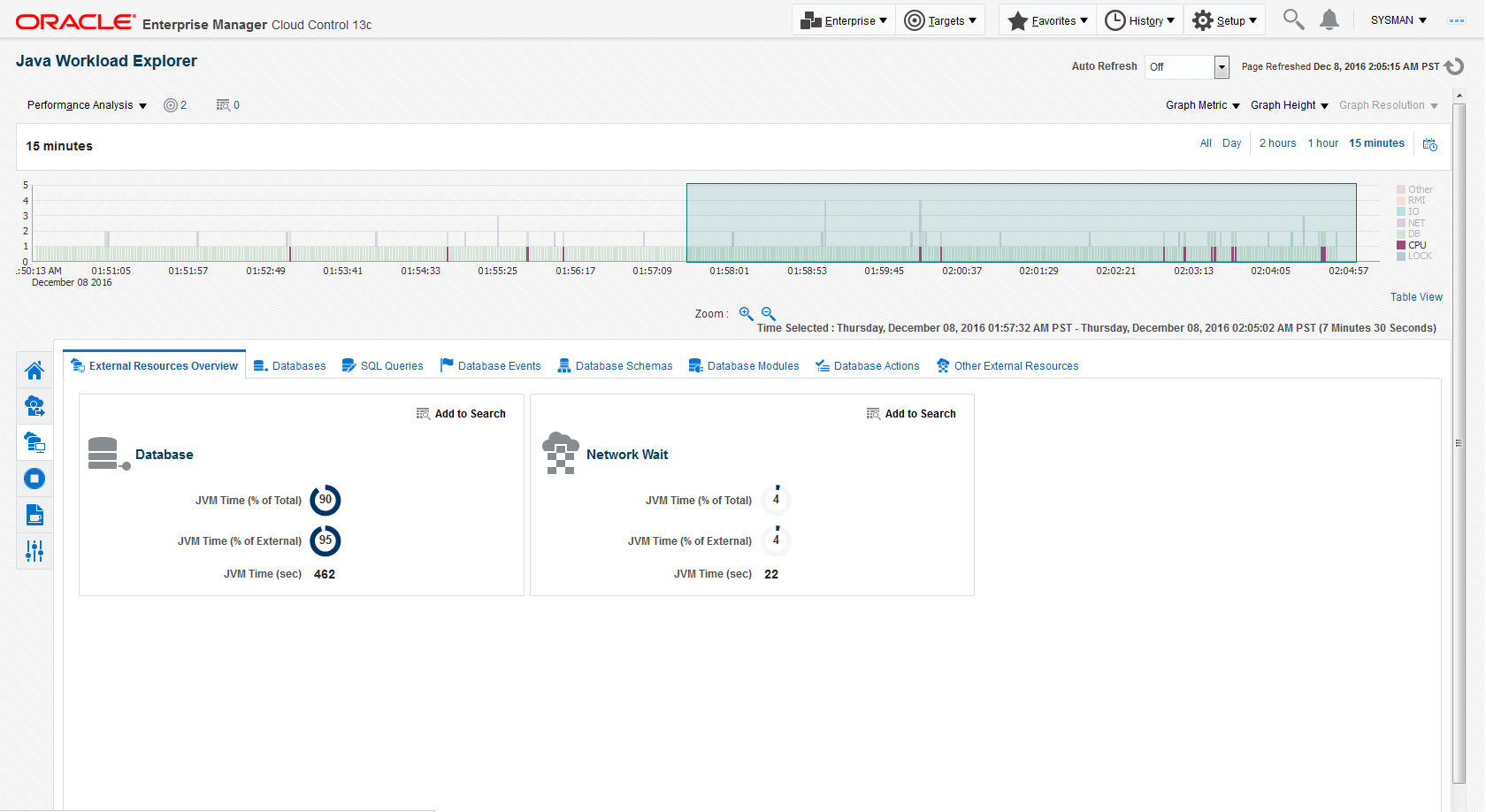Viewport: 1486px width, 812px height.
Task: Switch to the SQL Queries tab
Action: pos(382,366)
